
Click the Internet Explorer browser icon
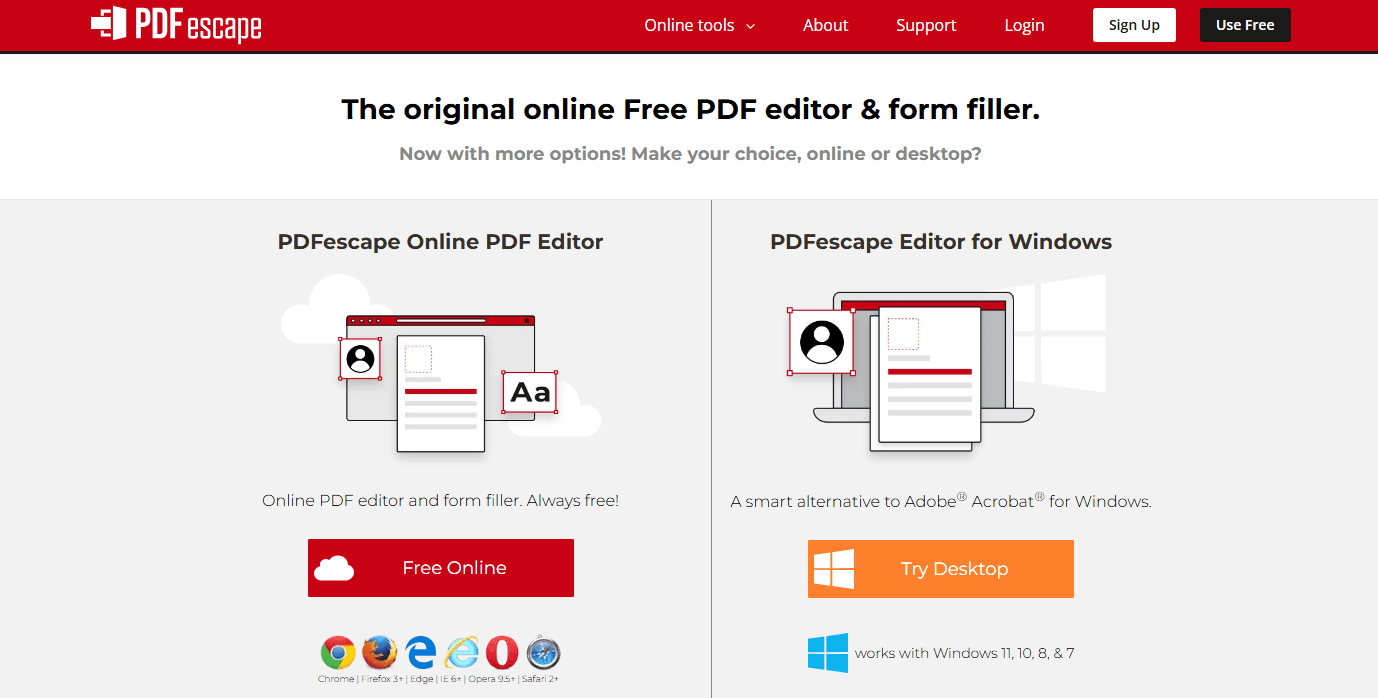(462, 653)
